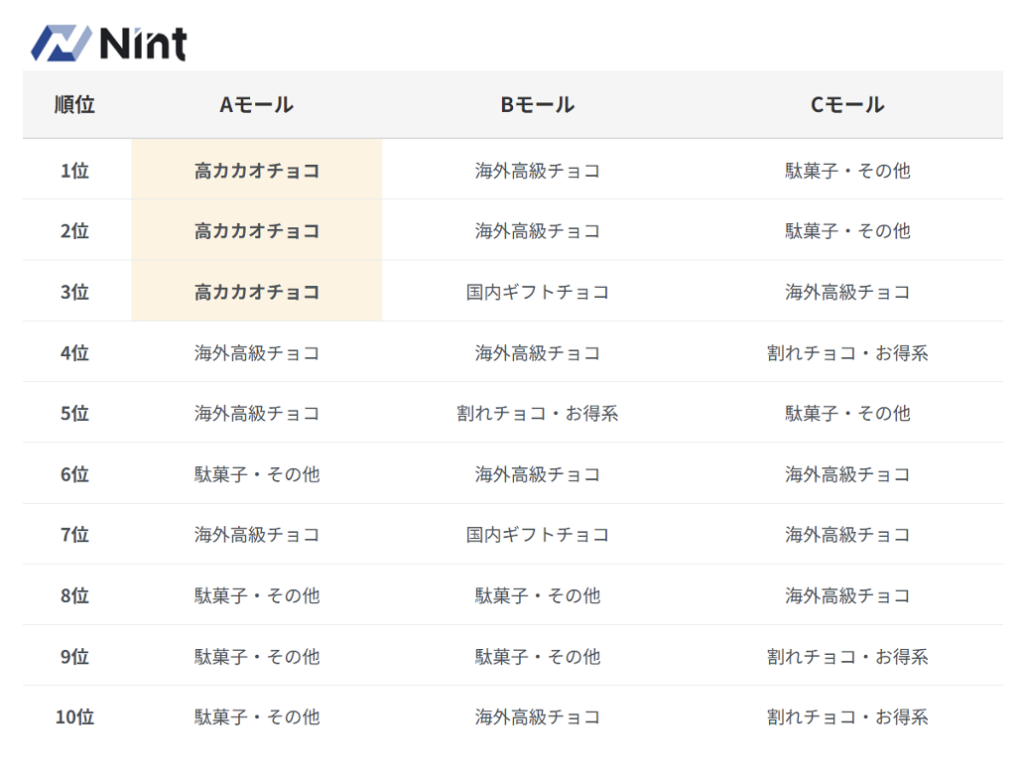Click the 10位 rank label
The height and width of the screenshot is (776, 1024).
pyautogui.click(x=75, y=717)
